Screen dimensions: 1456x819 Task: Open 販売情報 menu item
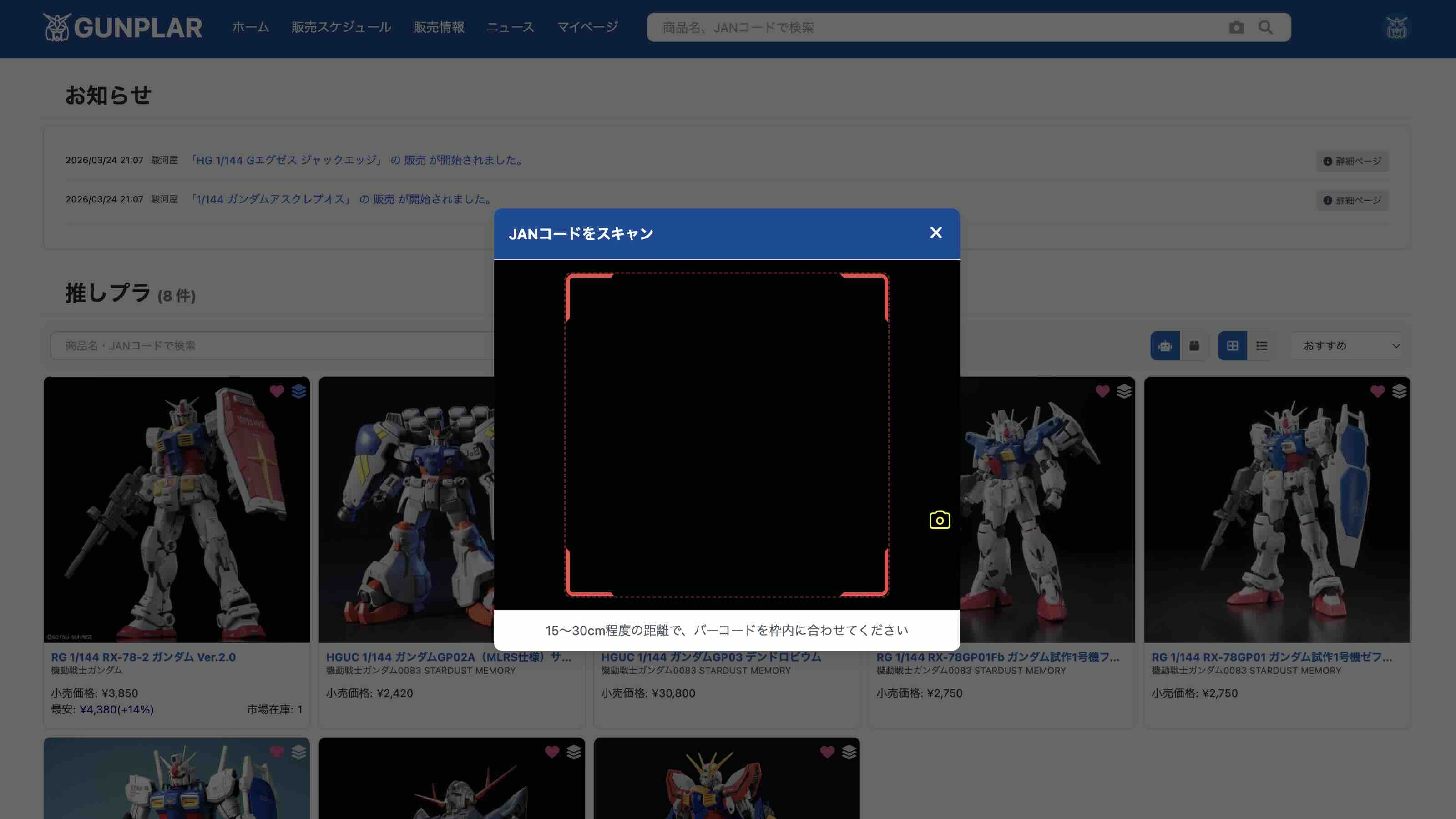coord(439,27)
